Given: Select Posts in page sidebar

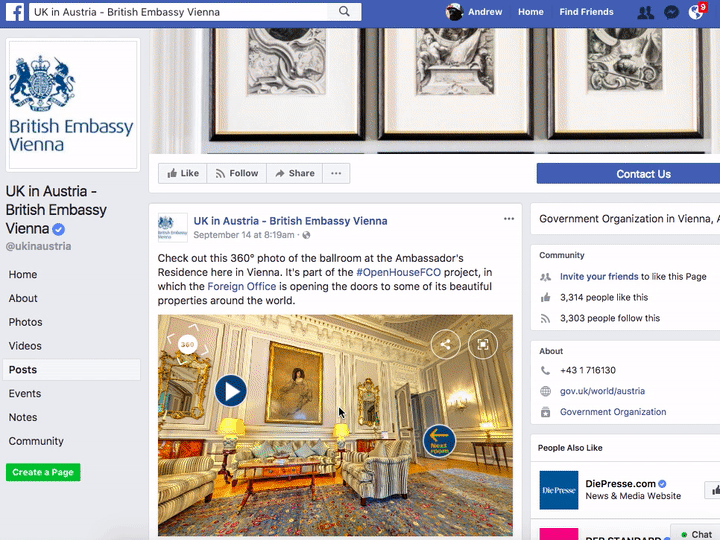Looking at the screenshot, I should (71, 370).
